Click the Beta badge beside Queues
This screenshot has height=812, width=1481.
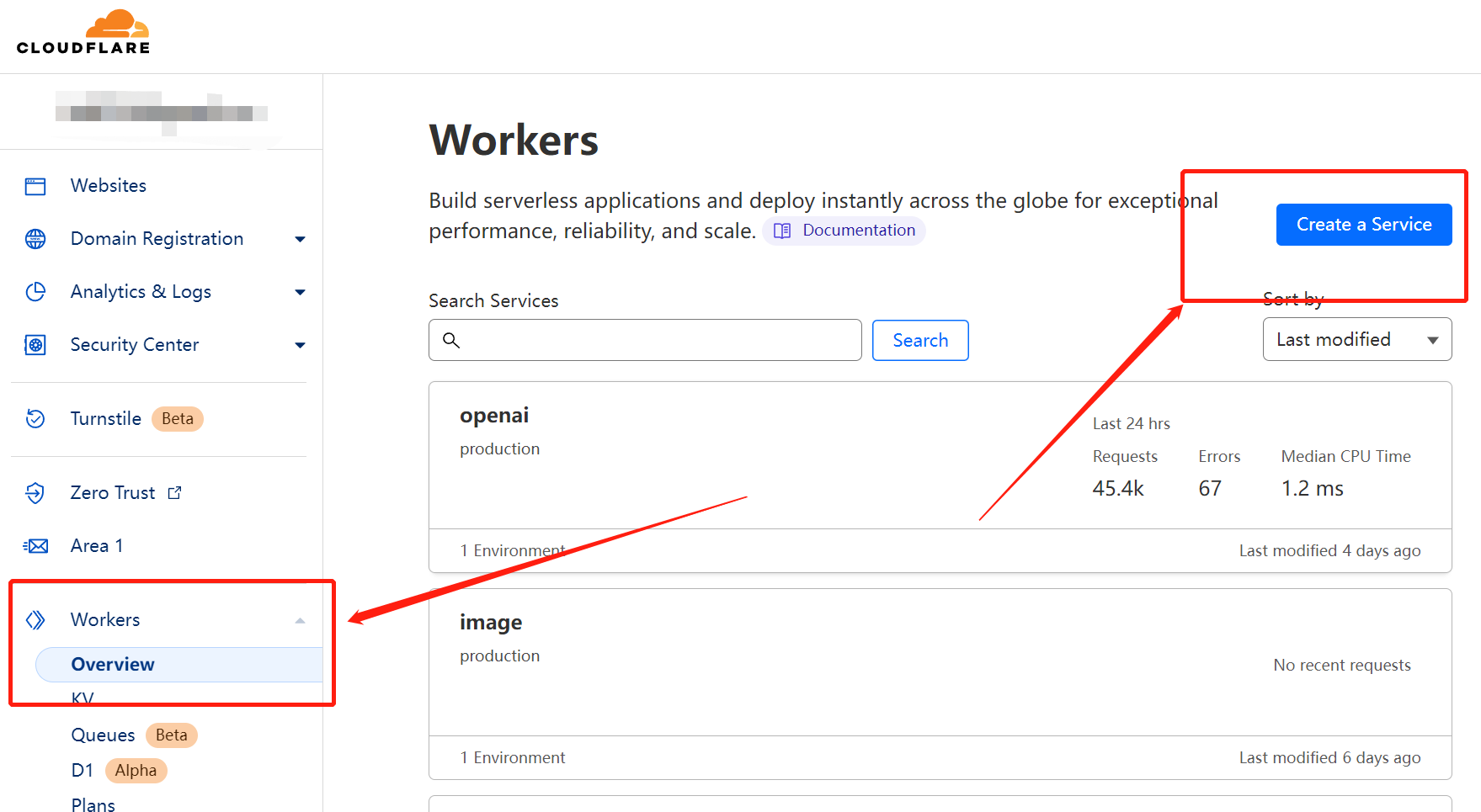[x=172, y=735]
